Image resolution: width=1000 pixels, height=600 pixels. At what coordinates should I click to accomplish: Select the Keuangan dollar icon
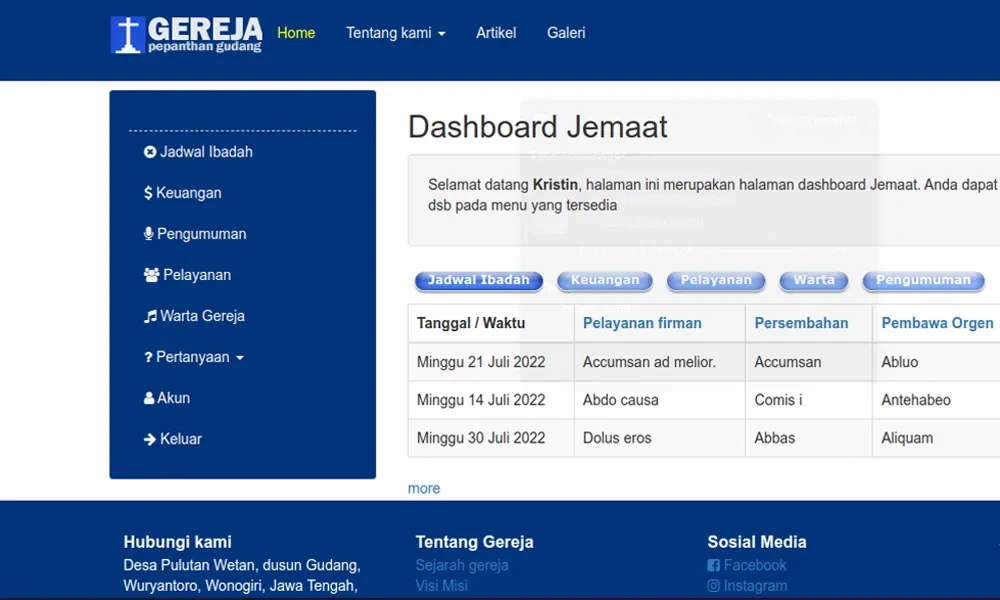(147, 193)
